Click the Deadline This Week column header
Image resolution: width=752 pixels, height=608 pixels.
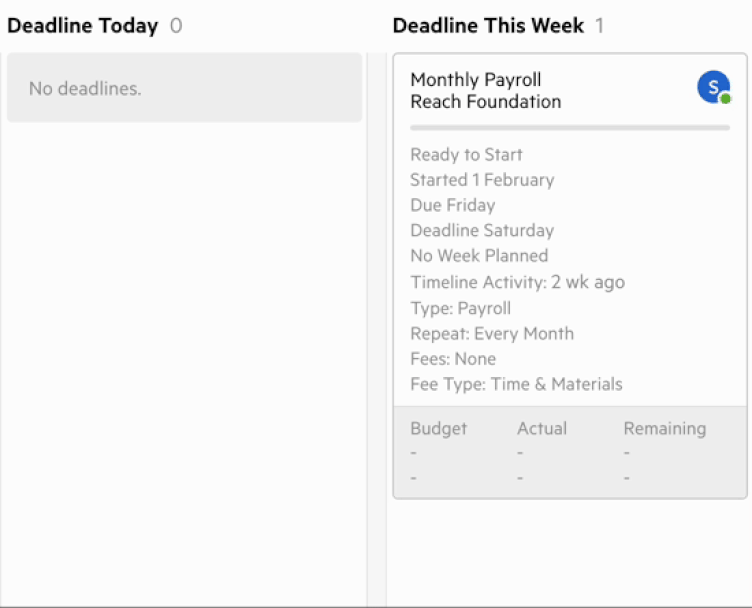[x=488, y=26]
